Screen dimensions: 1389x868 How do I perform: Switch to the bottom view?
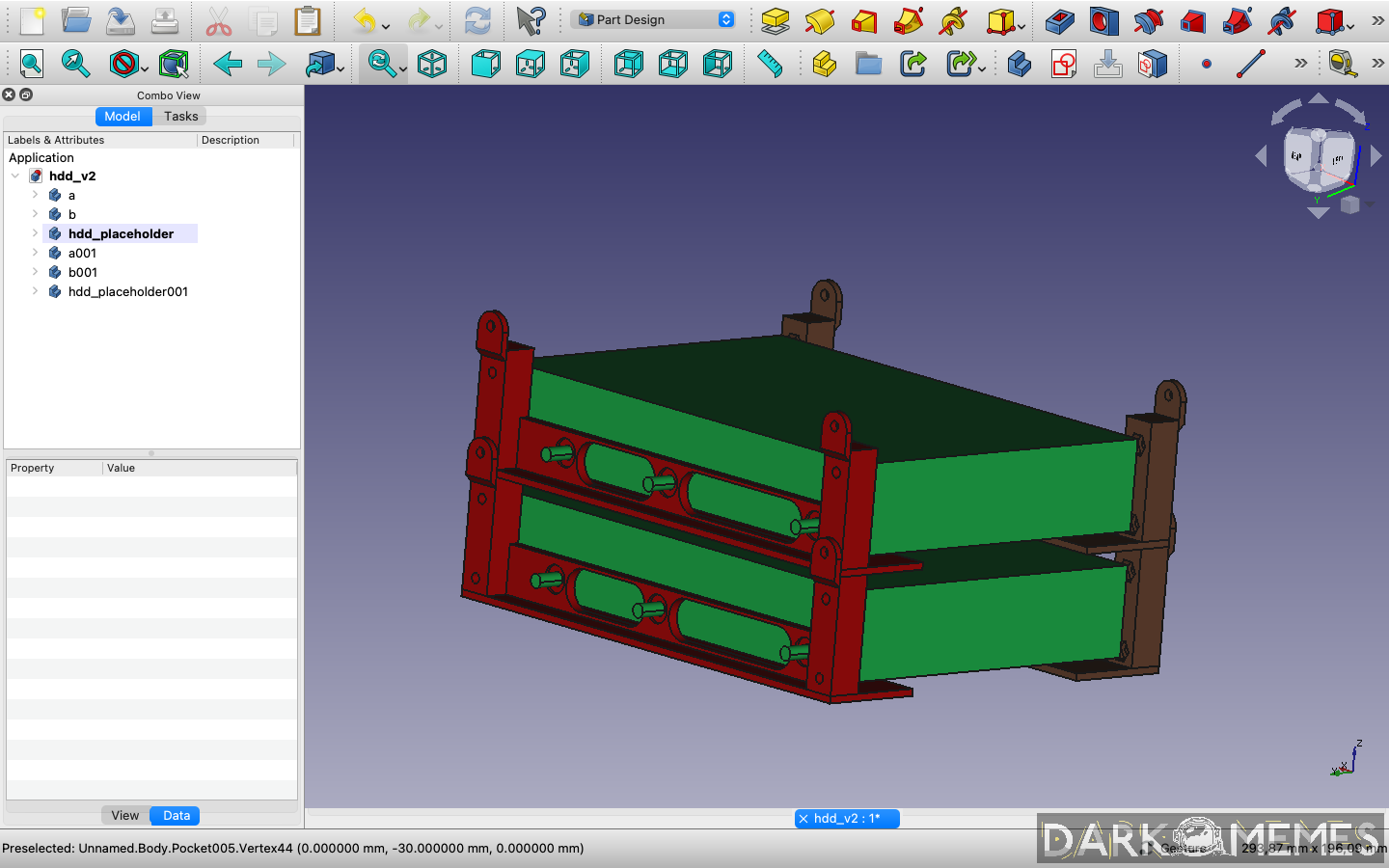(x=673, y=65)
